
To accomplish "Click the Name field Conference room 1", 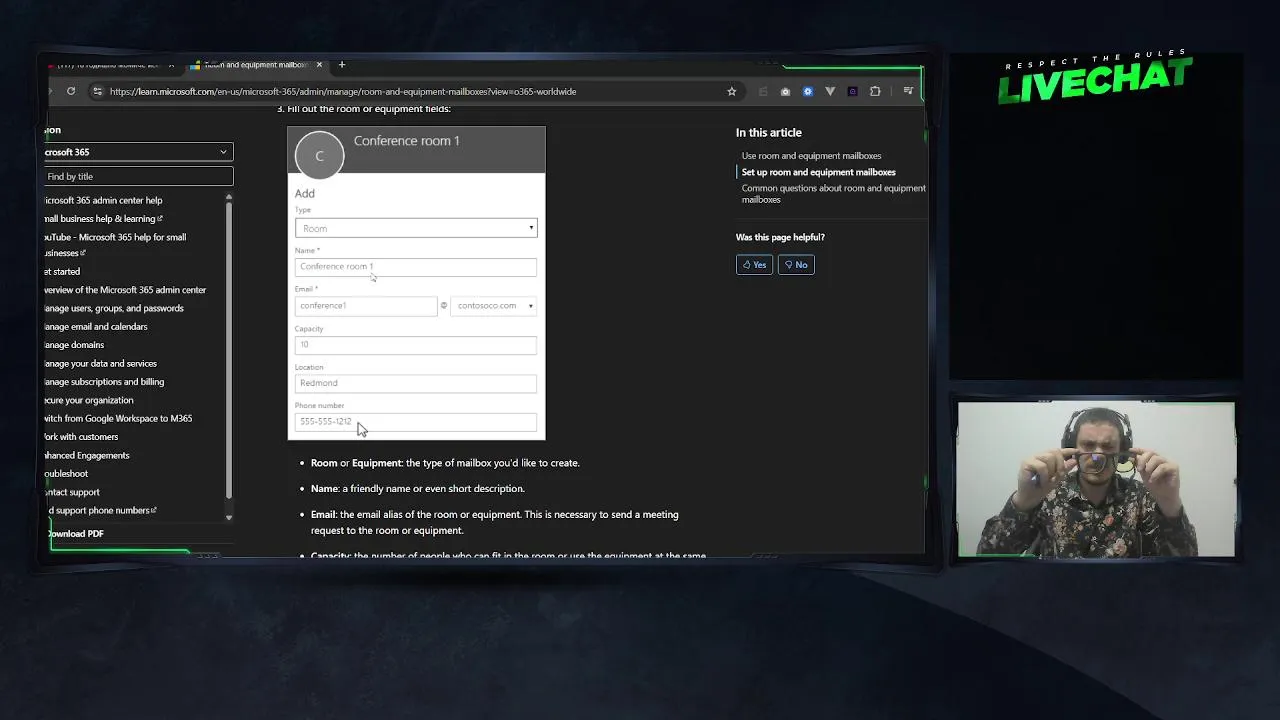I will [x=416, y=267].
